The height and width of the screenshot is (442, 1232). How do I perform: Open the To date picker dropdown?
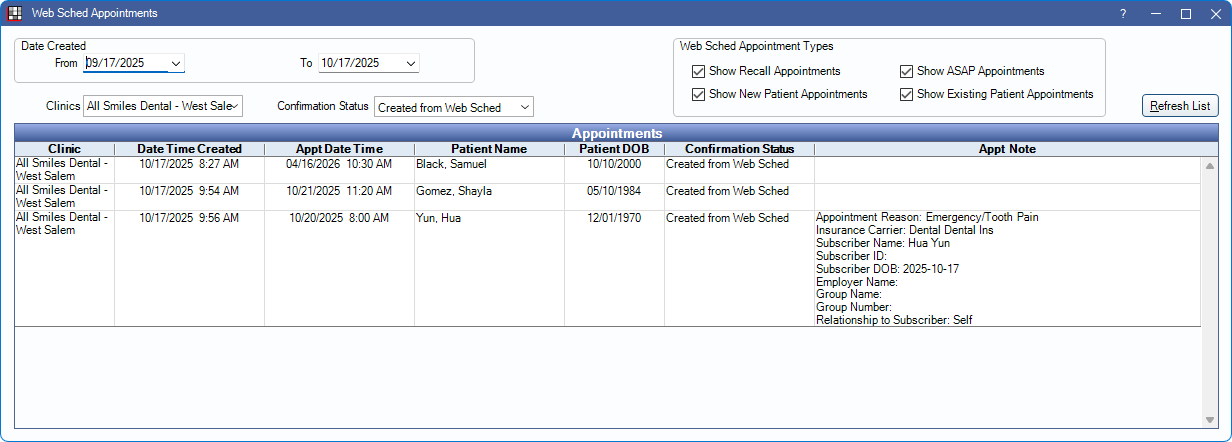(x=410, y=63)
